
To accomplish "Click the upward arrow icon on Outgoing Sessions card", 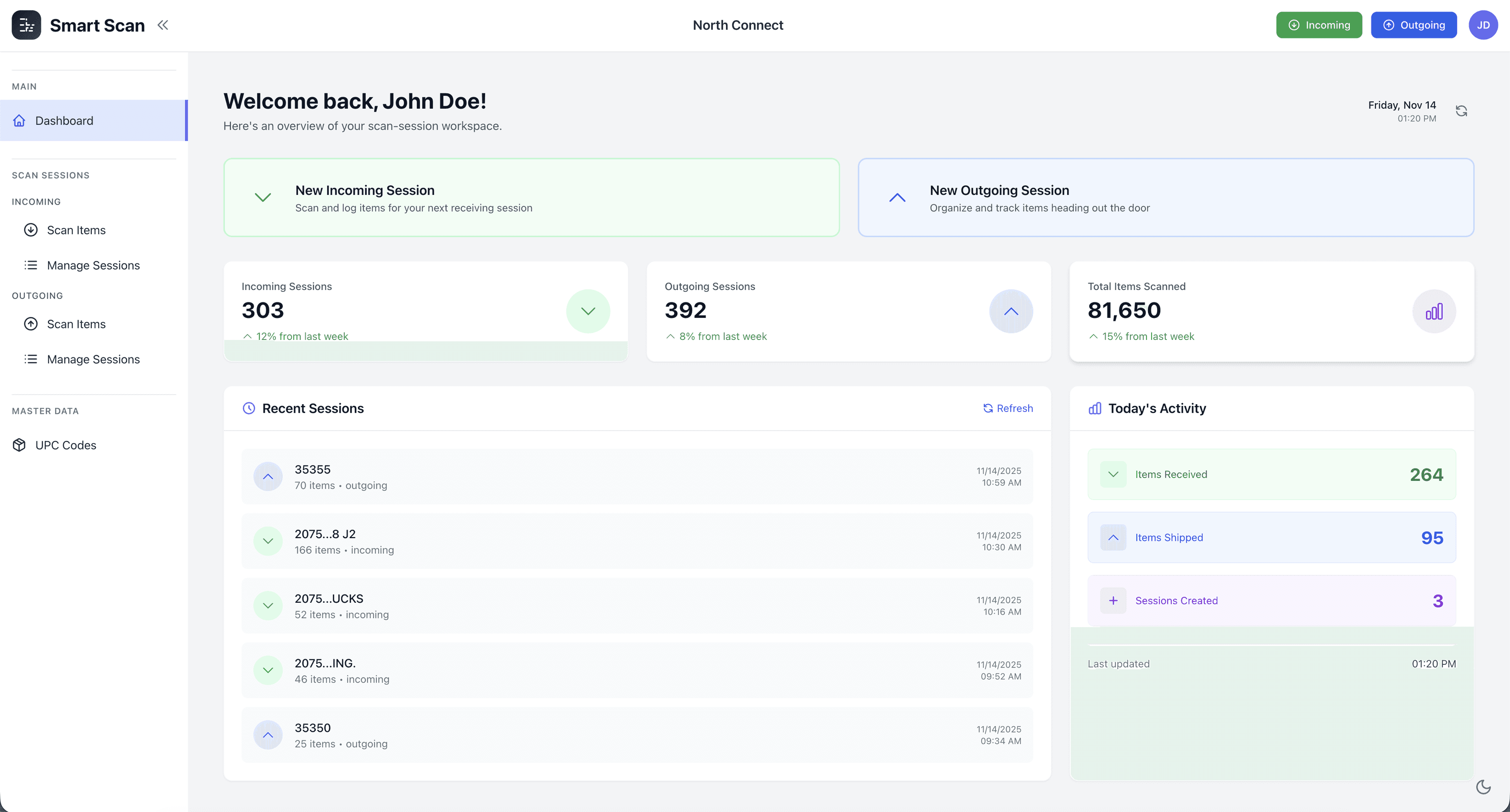I will [1011, 311].
